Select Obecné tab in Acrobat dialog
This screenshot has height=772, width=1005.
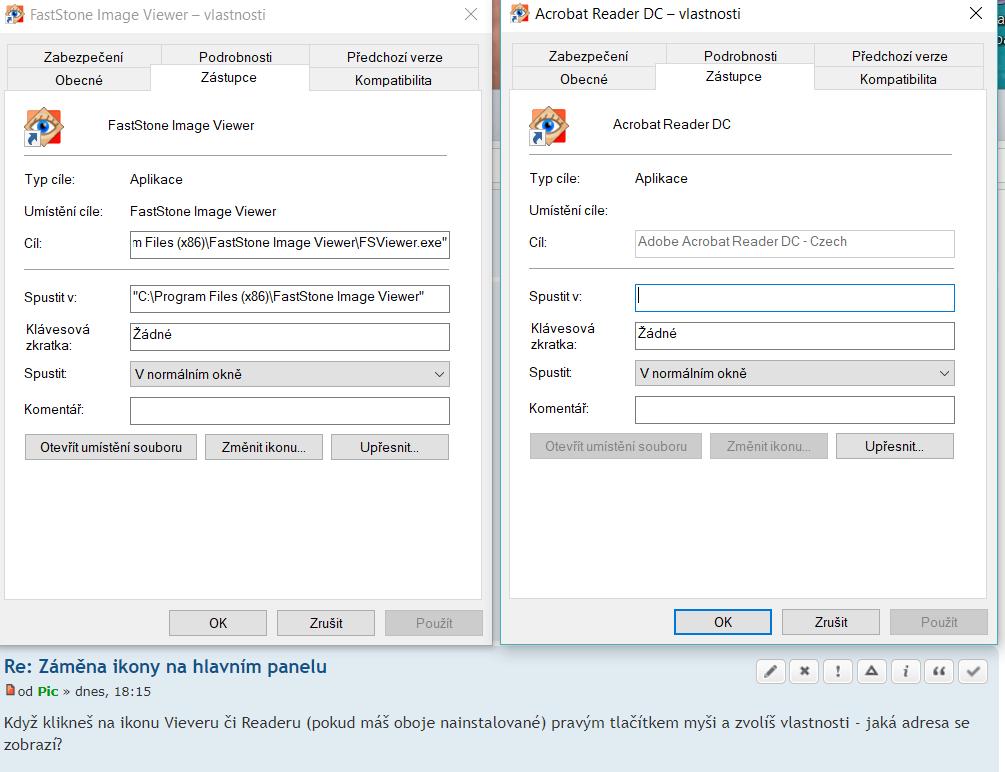[x=584, y=79]
